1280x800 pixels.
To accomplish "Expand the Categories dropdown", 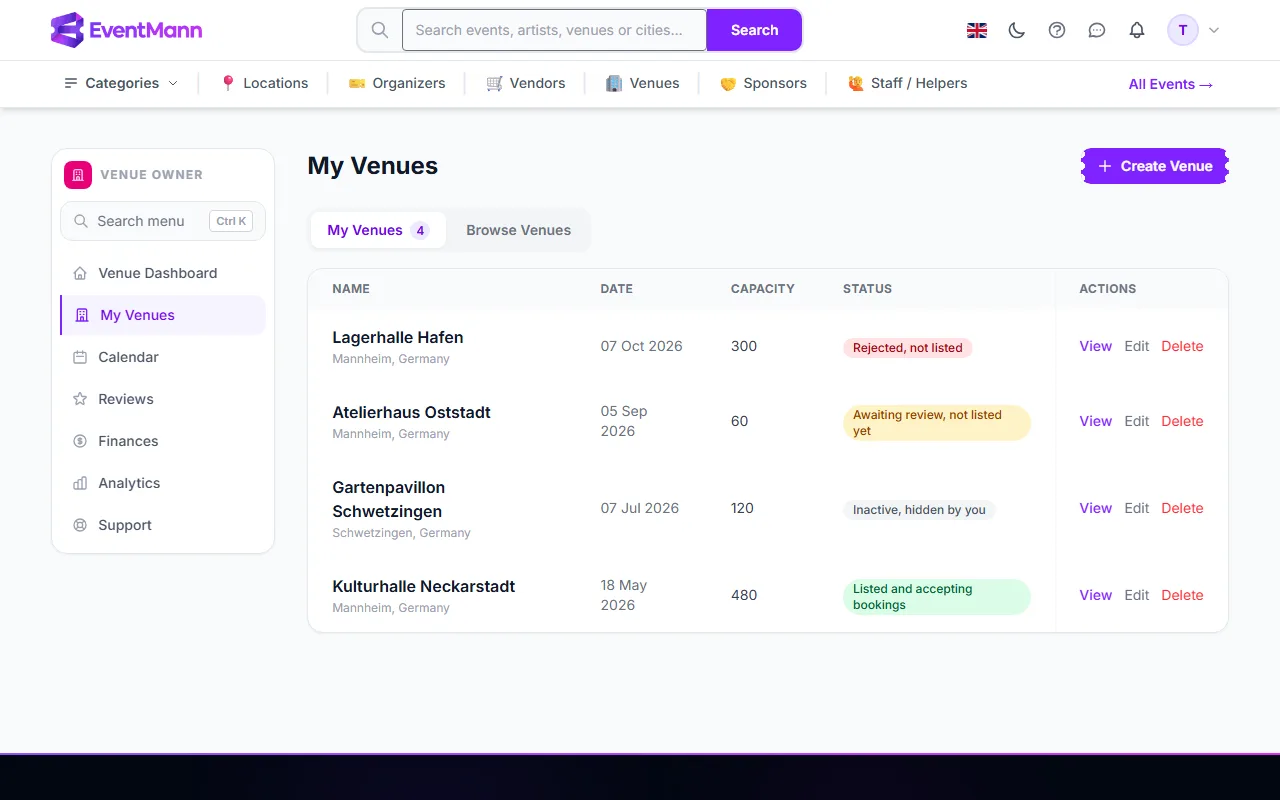I will 121,83.
